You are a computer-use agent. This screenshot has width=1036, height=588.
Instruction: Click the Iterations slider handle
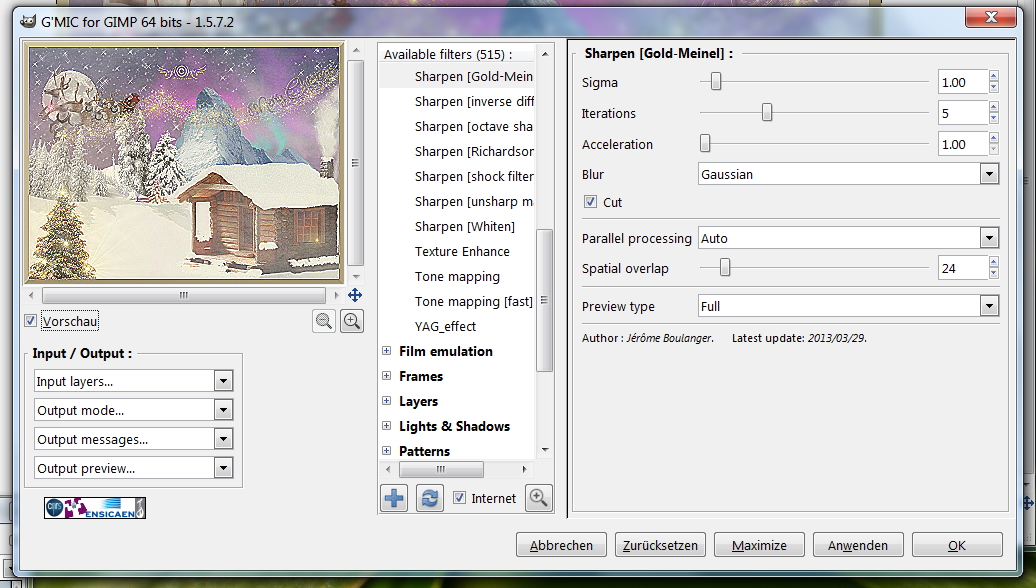(x=766, y=112)
